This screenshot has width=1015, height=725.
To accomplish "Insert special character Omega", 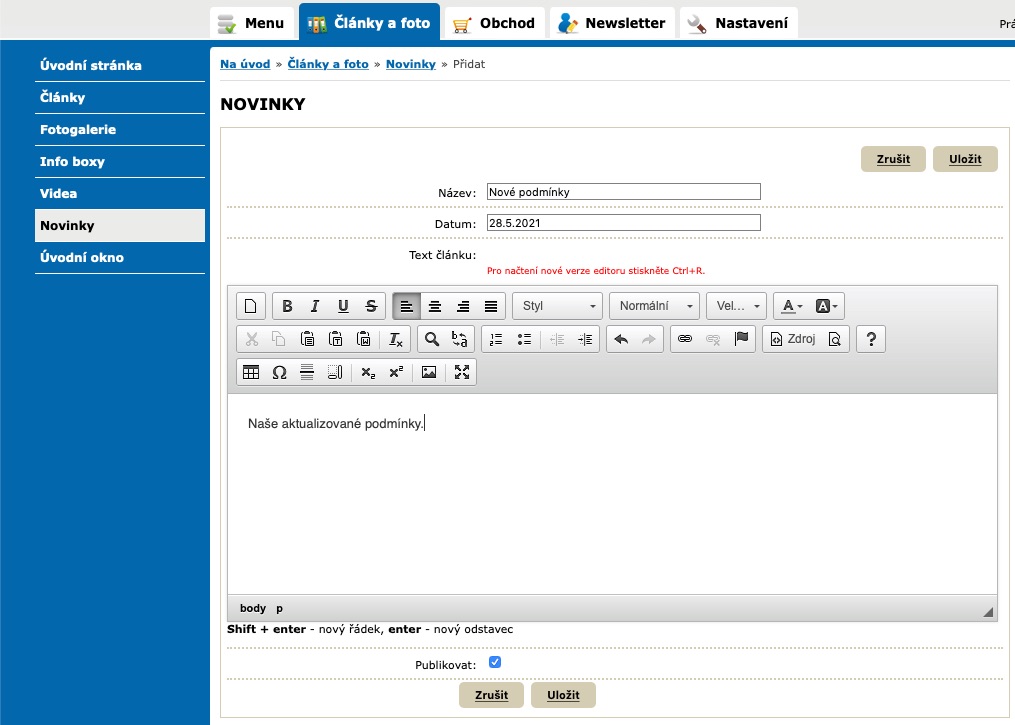I will coord(279,372).
